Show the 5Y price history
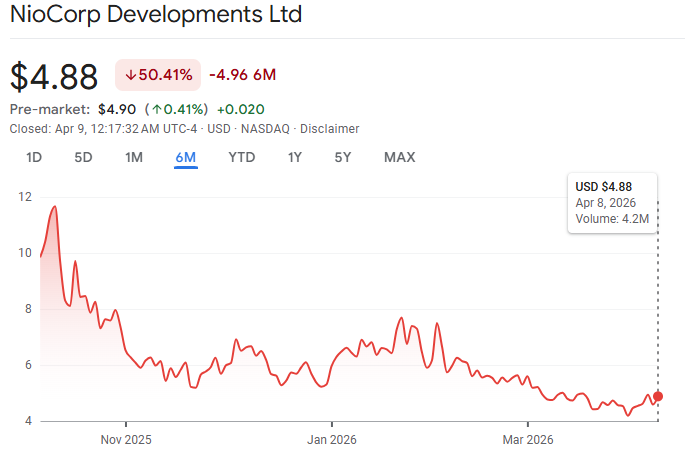The width and height of the screenshot is (685, 452). point(343,157)
